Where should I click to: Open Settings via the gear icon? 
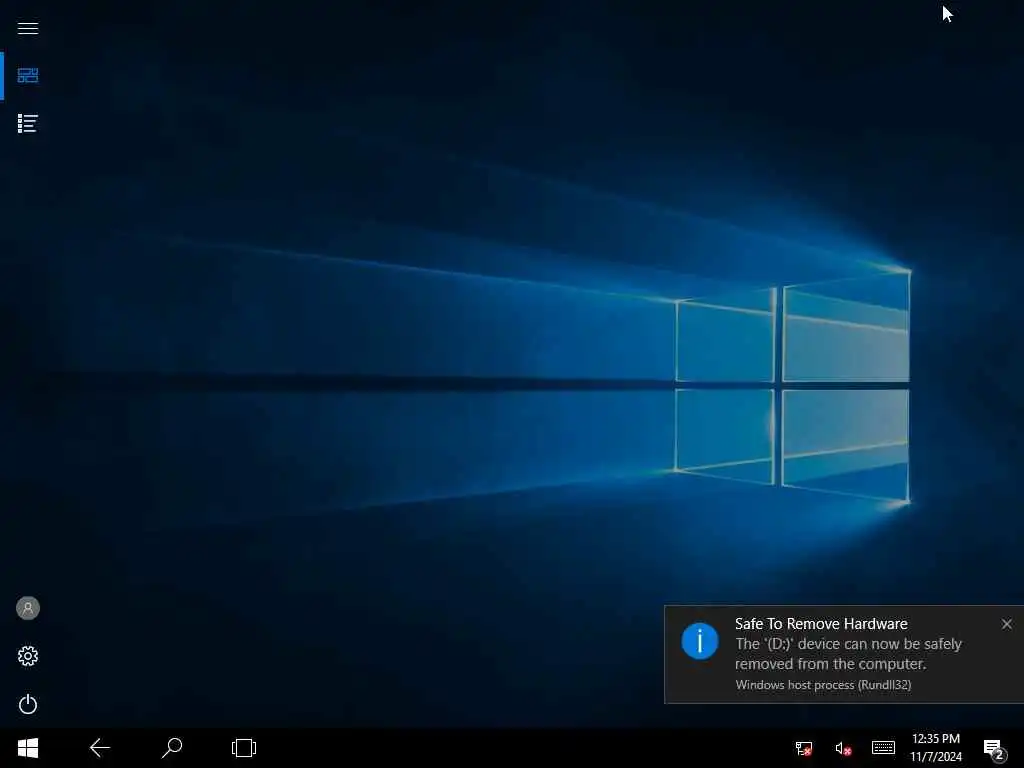[x=27, y=656]
